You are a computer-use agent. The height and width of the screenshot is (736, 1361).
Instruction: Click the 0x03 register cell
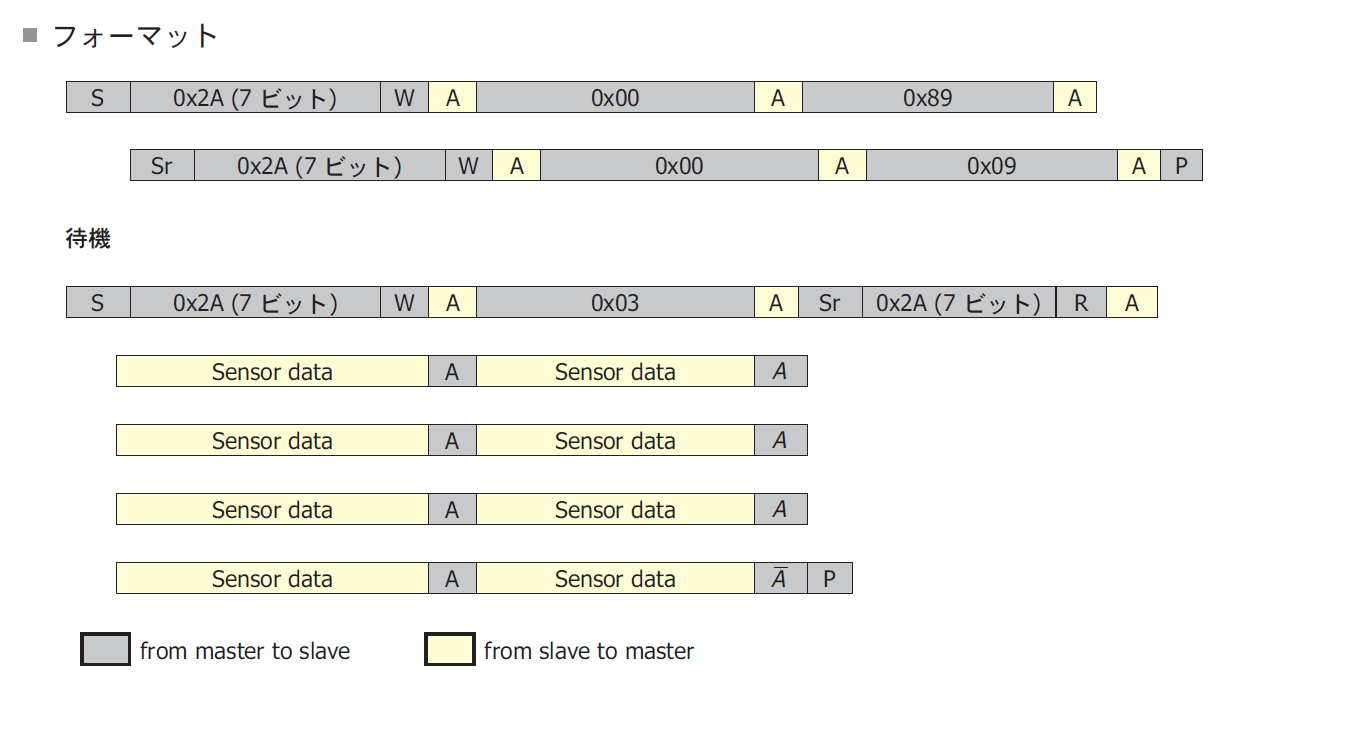pos(615,303)
